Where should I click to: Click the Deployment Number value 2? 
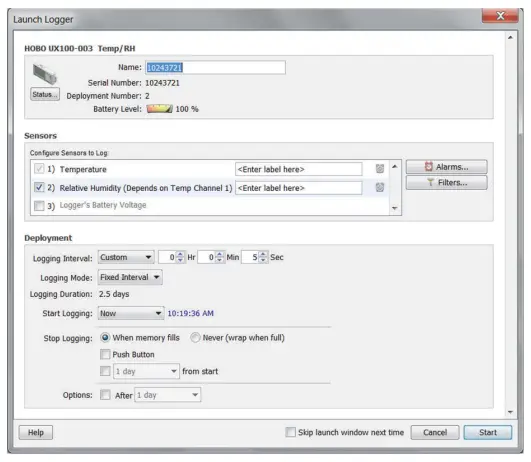(147, 96)
